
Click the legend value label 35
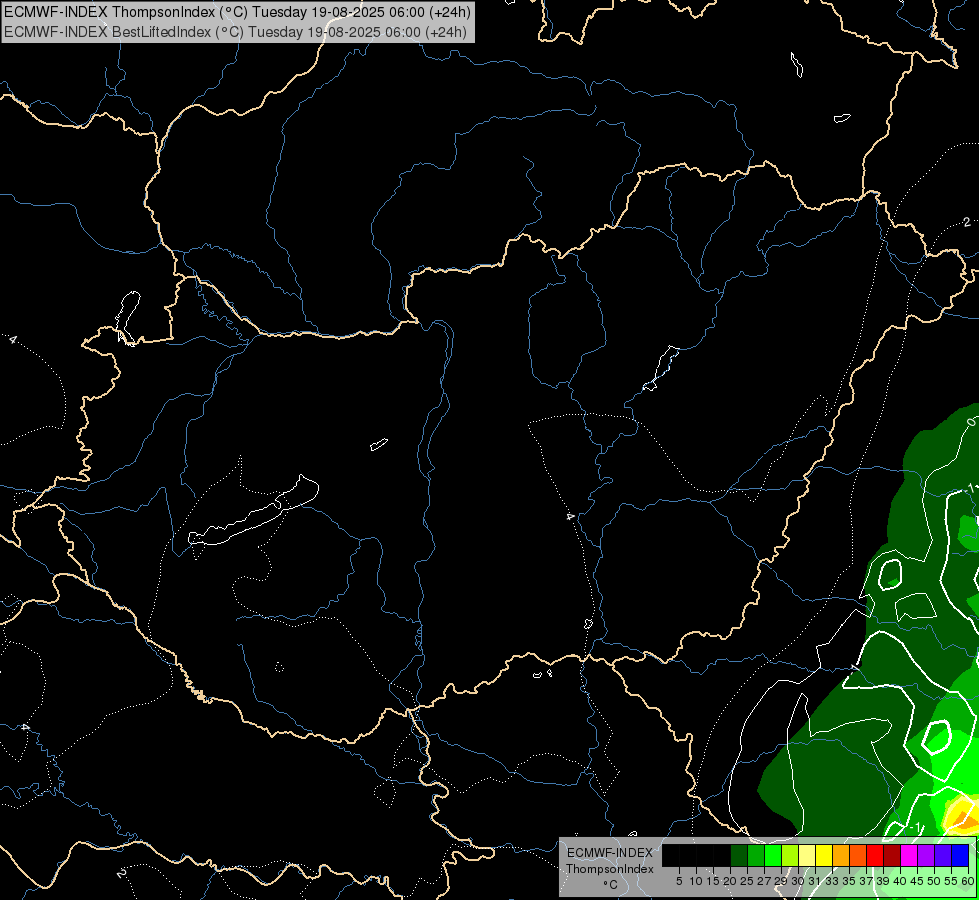tap(849, 881)
